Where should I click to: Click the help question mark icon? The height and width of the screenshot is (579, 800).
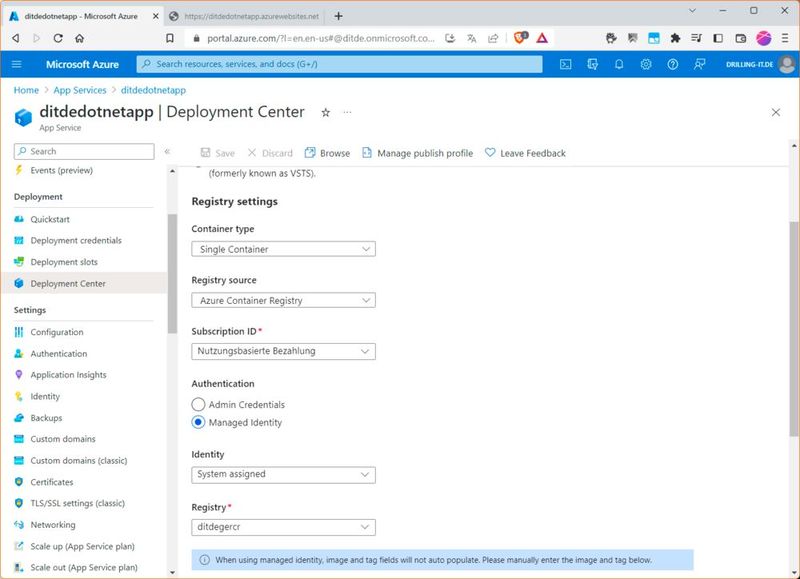[x=673, y=64]
